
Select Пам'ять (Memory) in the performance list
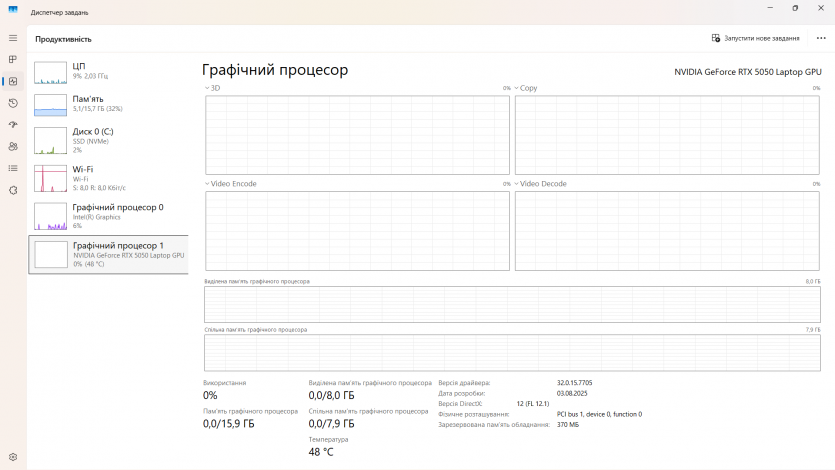pos(108,104)
